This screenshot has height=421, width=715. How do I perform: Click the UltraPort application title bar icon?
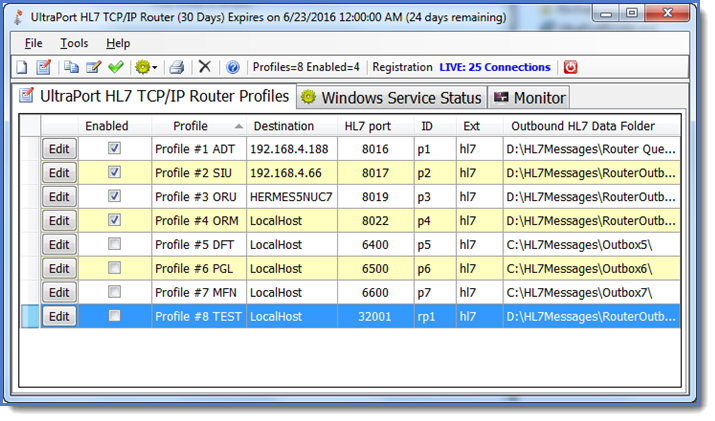click(x=18, y=17)
